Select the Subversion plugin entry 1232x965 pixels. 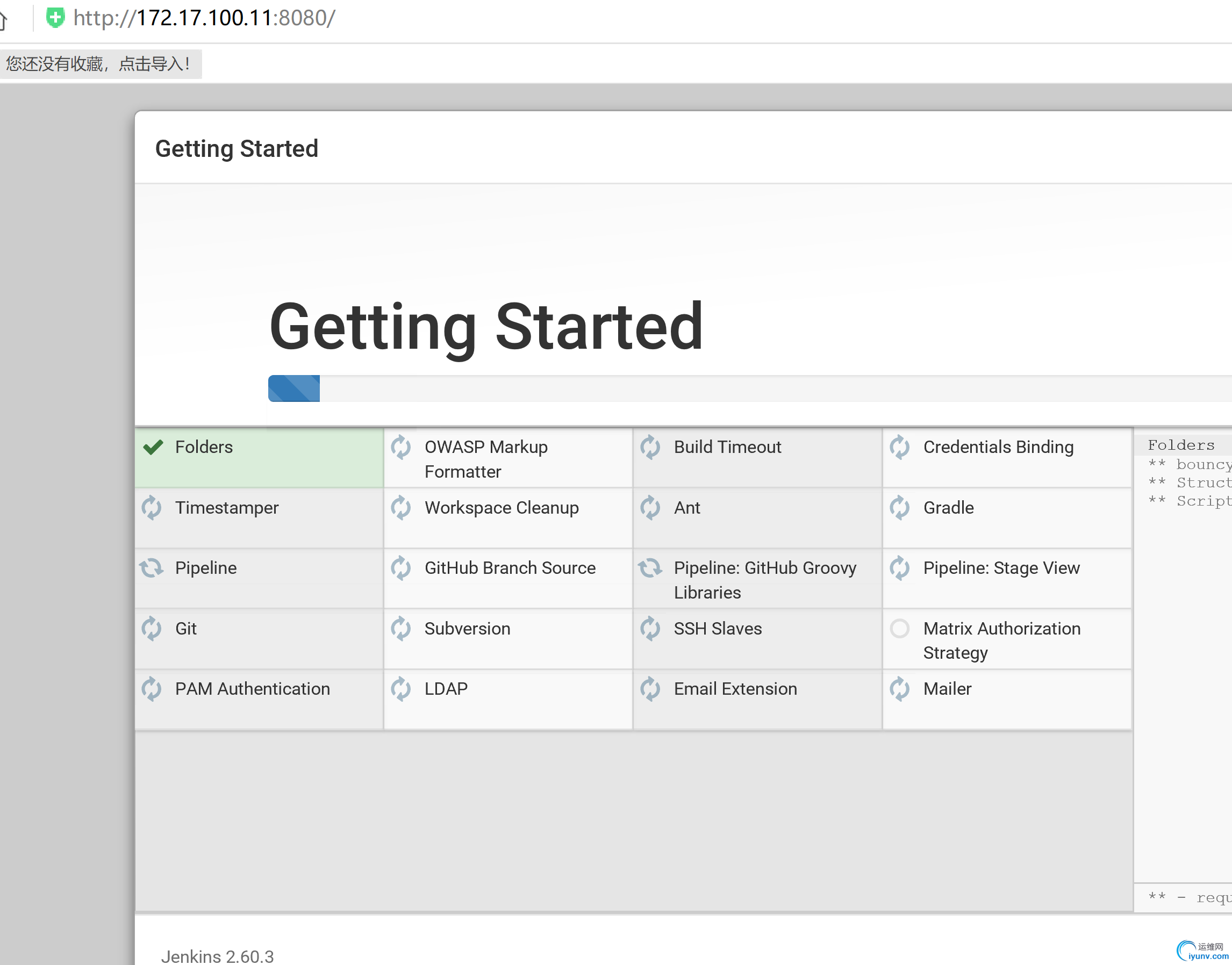pos(467,628)
